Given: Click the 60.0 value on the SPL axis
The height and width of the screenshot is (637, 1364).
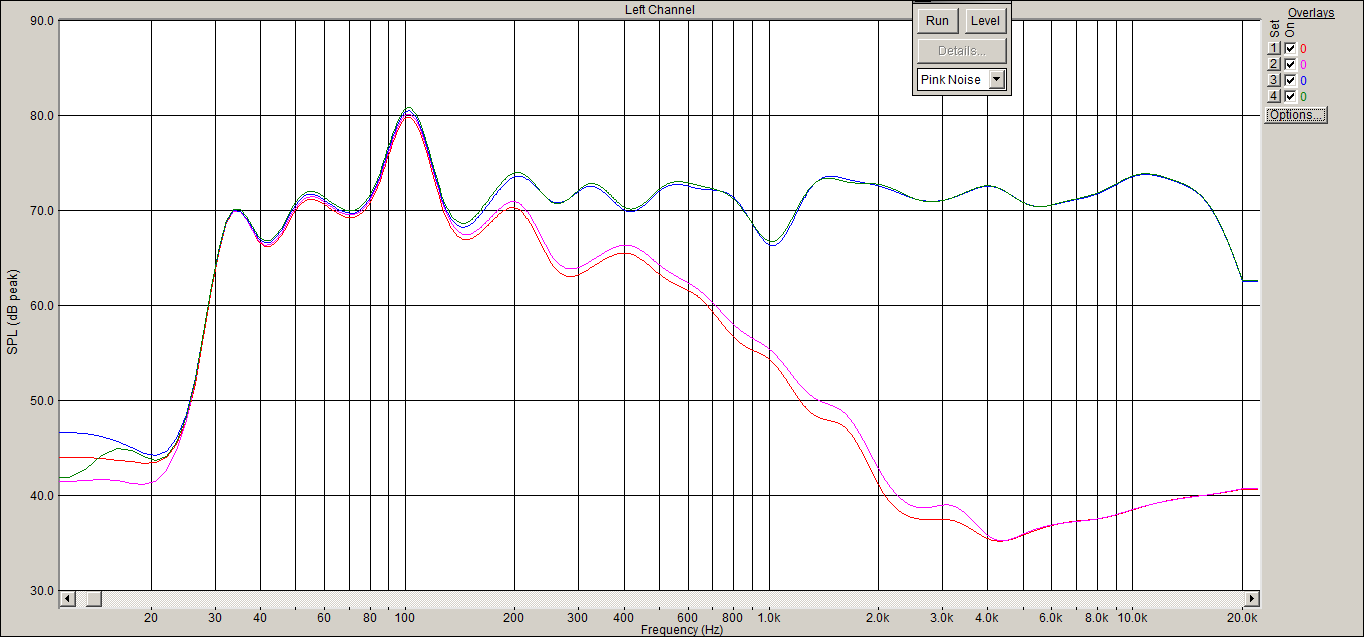Looking at the screenshot, I should [x=42, y=305].
